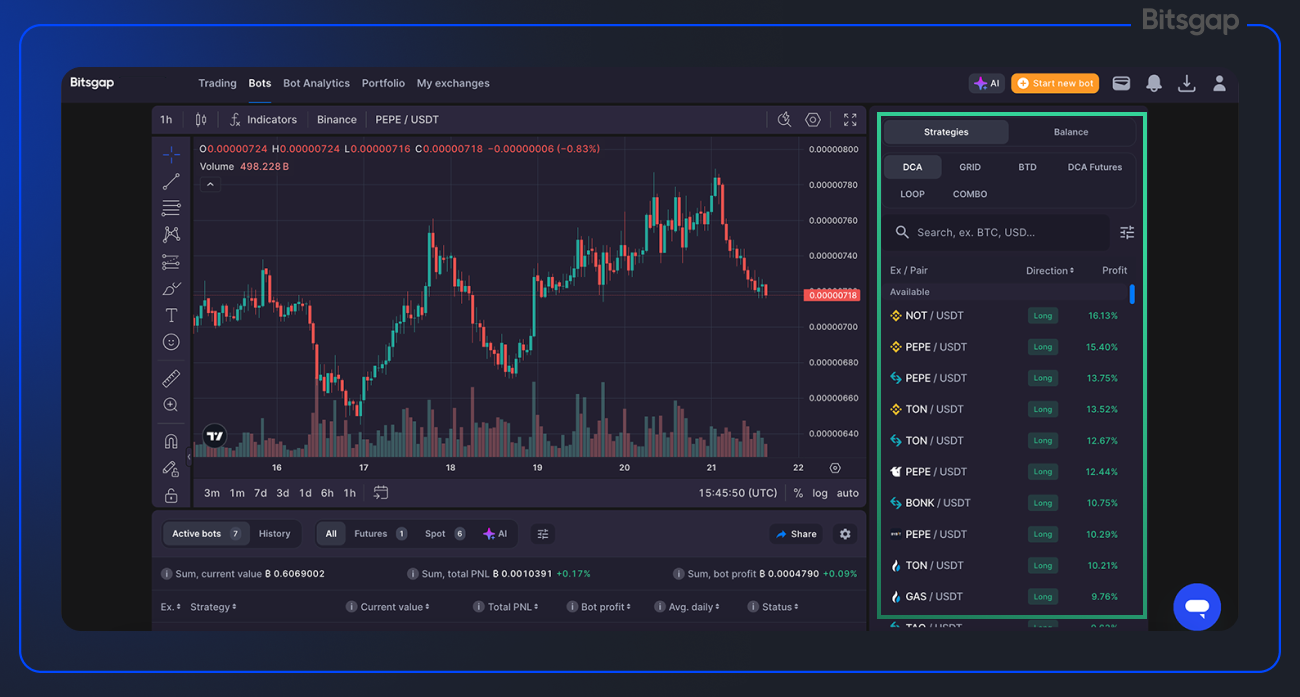The width and height of the screenshot is (1300, 697).
Task: Open chart settings via the gear icon
Action: point(813,119)
